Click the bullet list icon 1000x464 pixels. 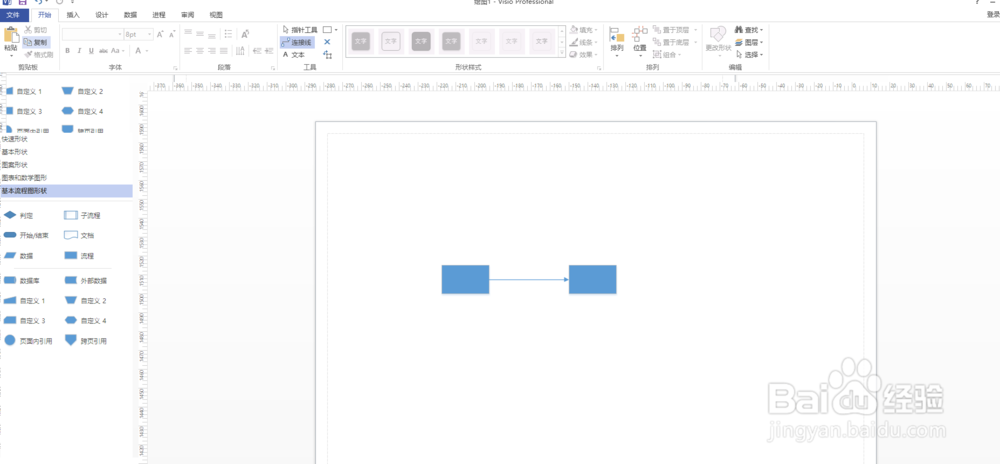pos(228,34)
